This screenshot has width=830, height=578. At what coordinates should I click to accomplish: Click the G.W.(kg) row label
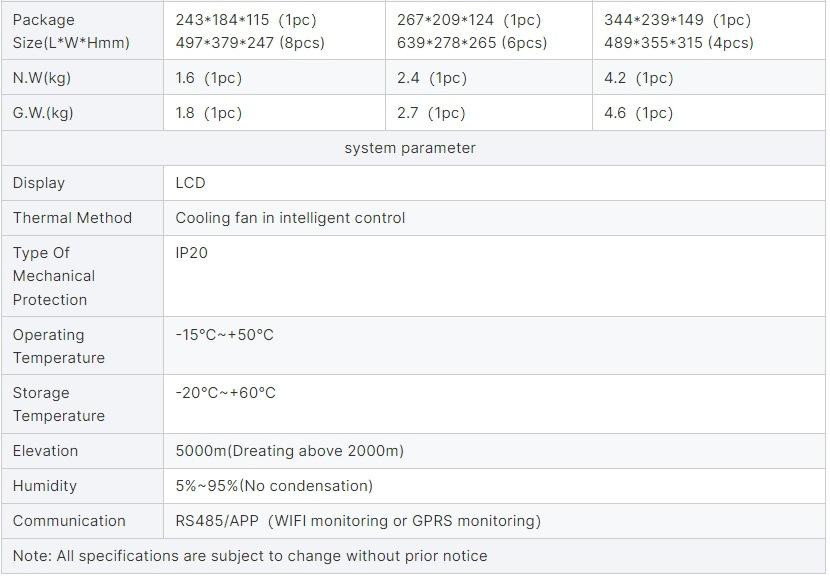point(43,113)
